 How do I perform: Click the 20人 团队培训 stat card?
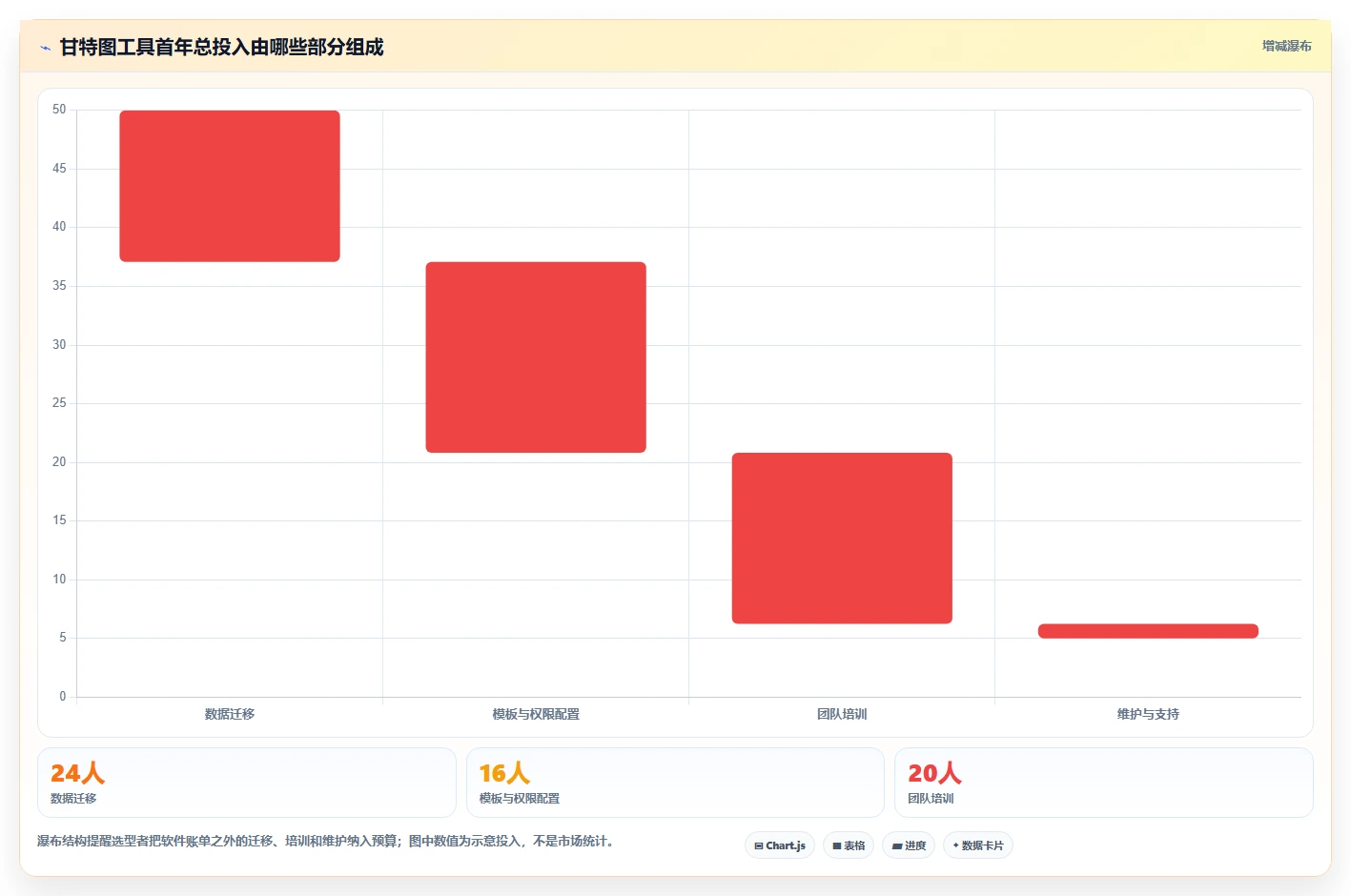click(1104, 783)
